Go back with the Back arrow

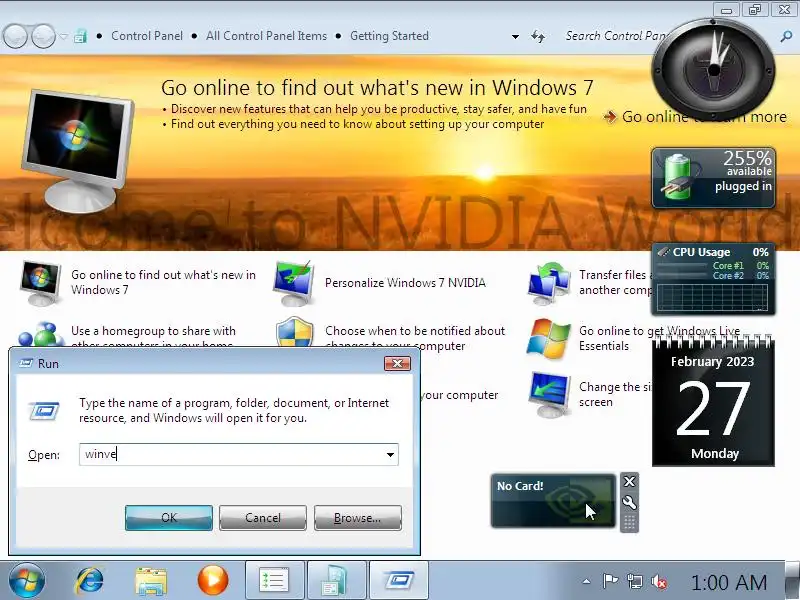[x=15, y=36]
